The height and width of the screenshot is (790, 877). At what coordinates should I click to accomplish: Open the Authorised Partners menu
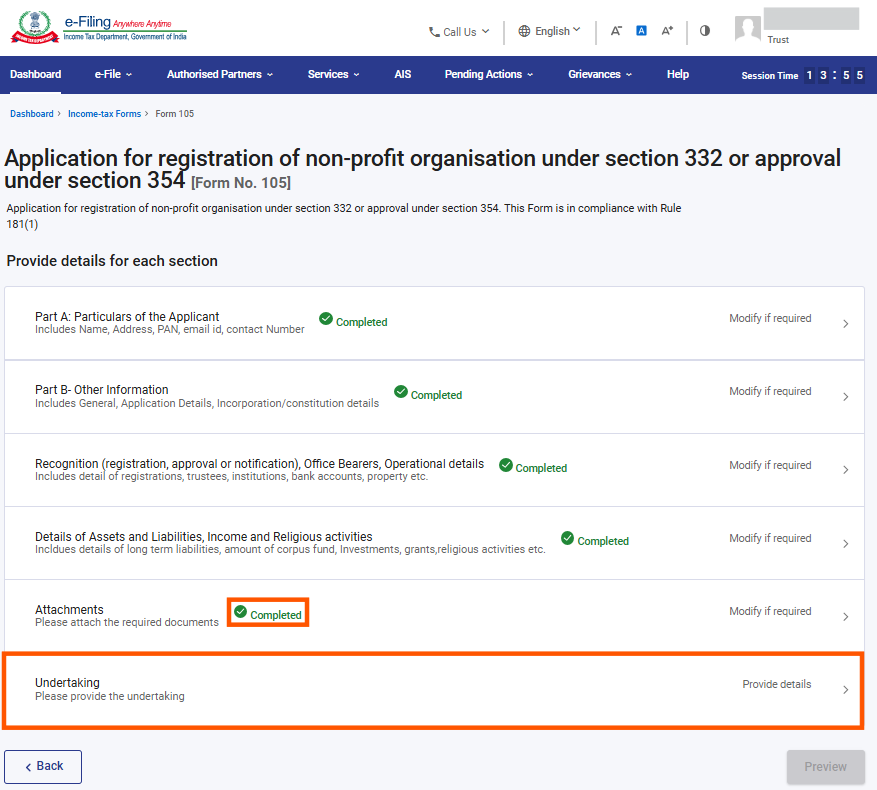click(220, 74)
